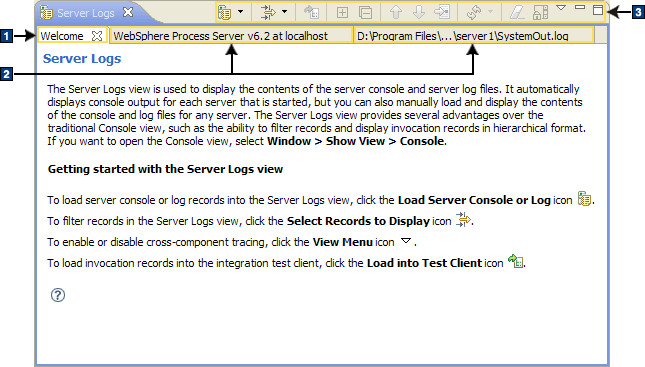
Task: Open the View Menu triangle in toolbar
Action: 561,8
